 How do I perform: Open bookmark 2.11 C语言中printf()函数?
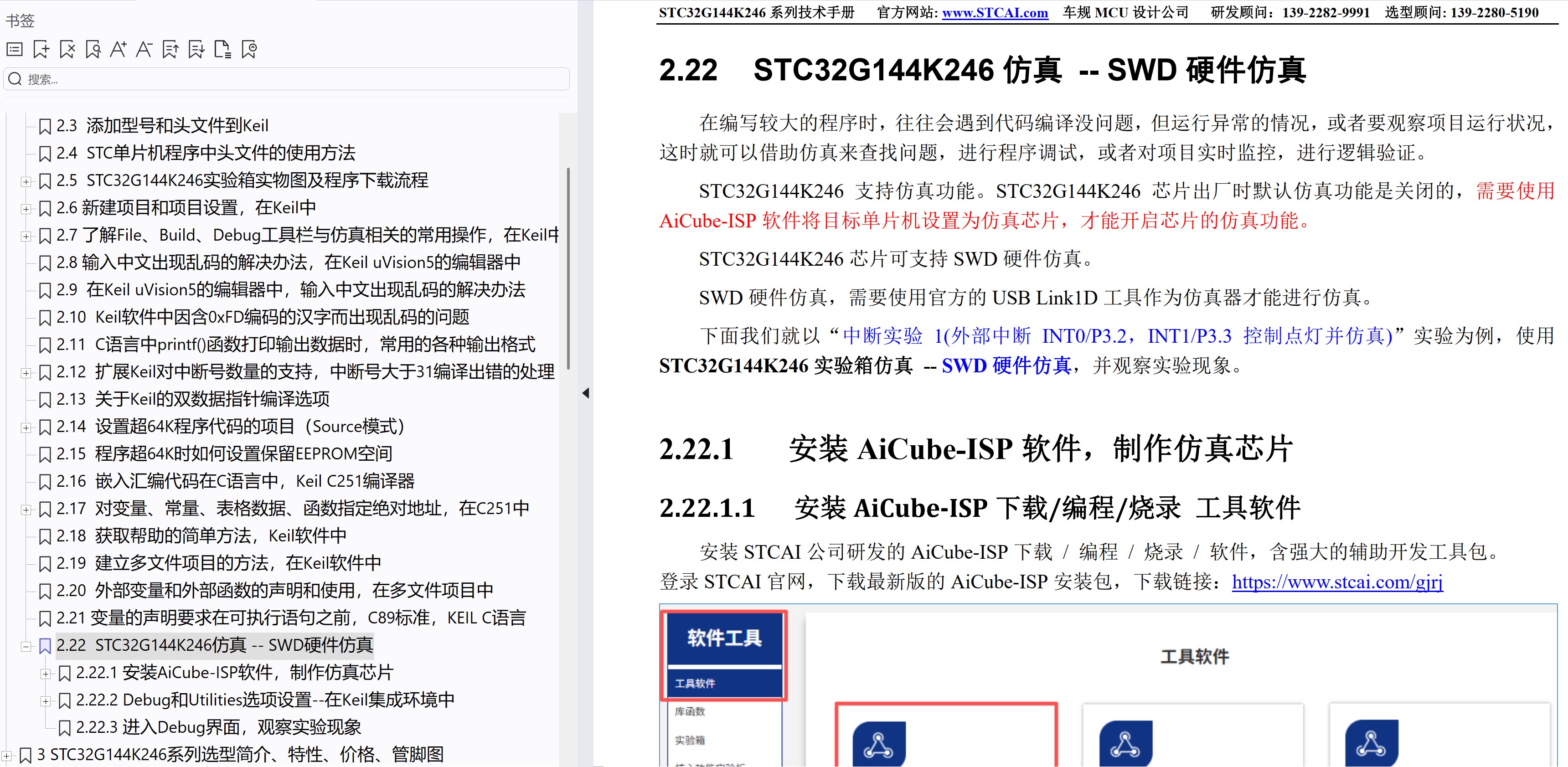click(x=296, y=345)
